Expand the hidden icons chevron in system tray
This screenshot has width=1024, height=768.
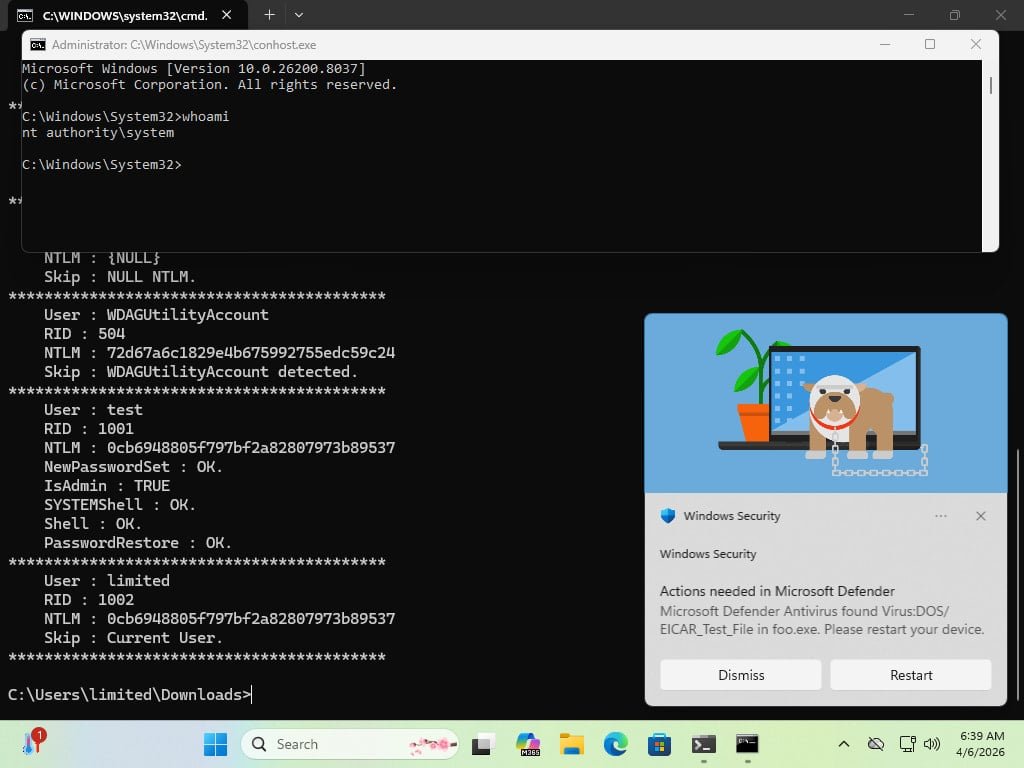click(x=844, y=744)
